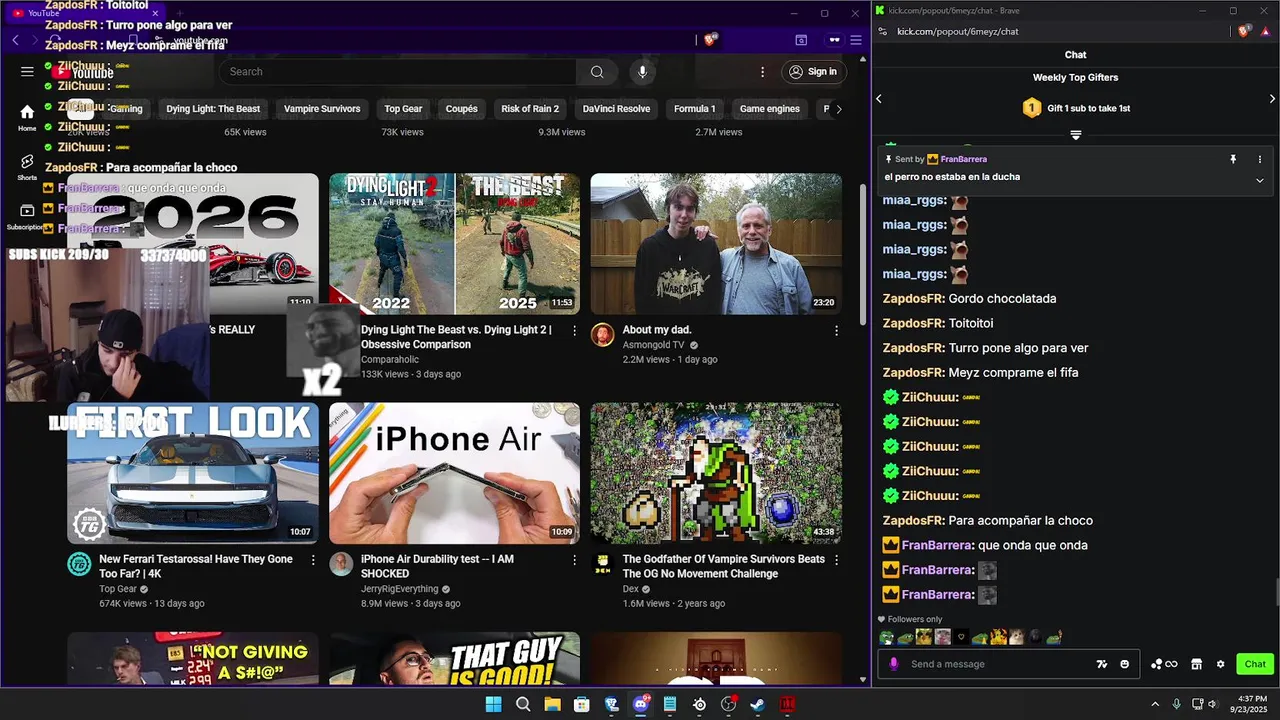1280x720 pixels.
Task: Open Shorts in YouTube sidebar
Action: (x=27, y=167)
